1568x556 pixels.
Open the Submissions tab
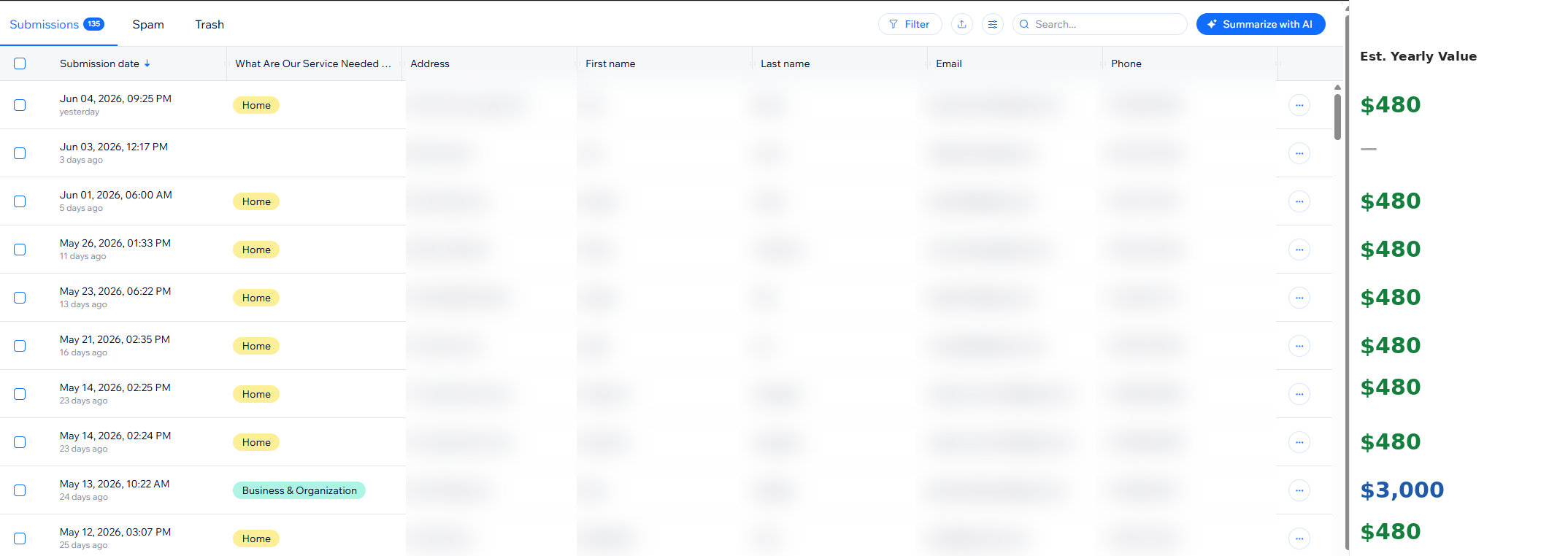pos(57,24)
